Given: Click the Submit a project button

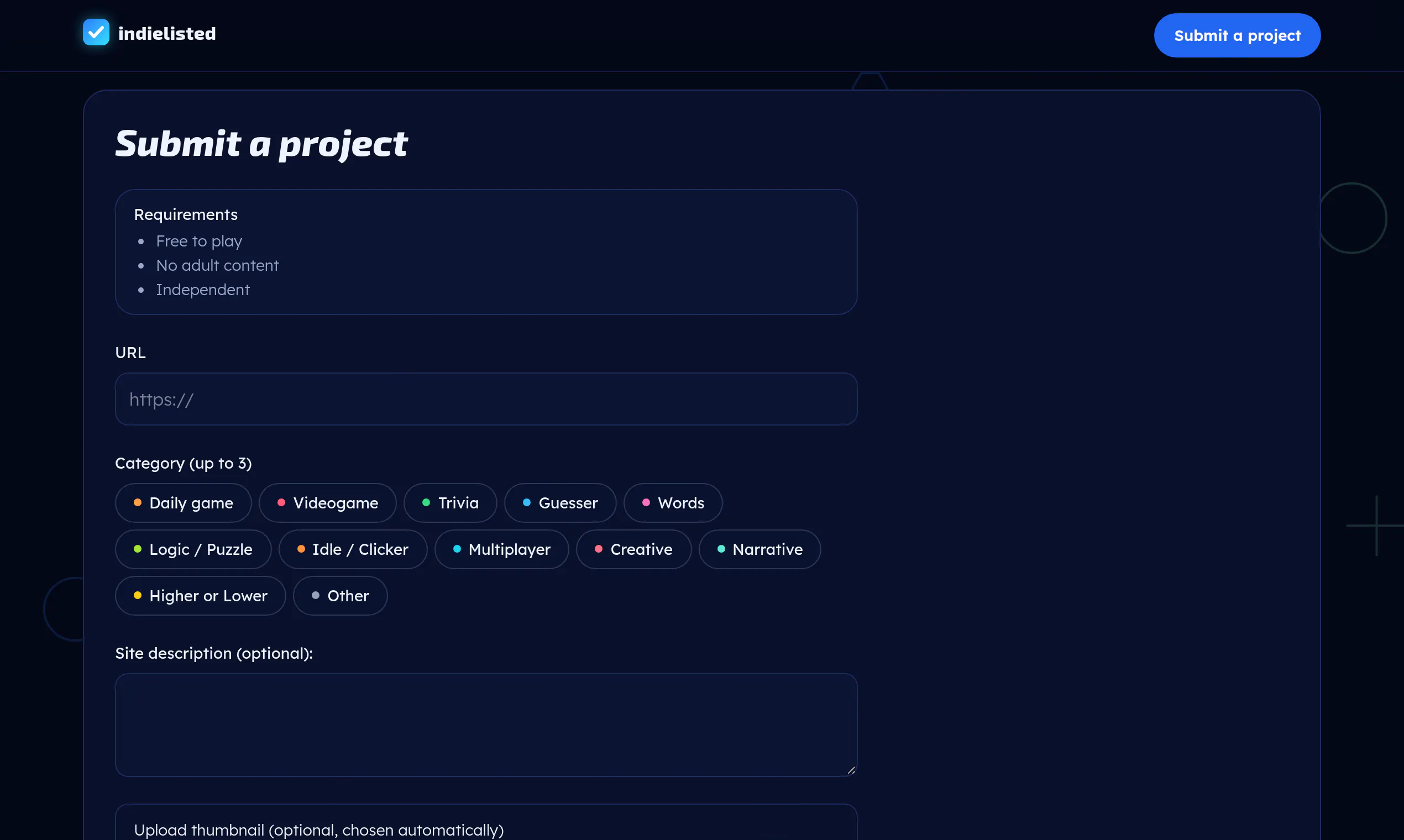Looking at the screenshot, I should pos(1237,35).
